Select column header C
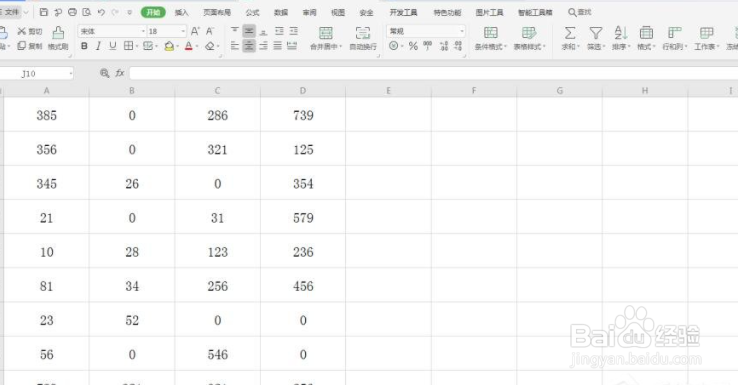The width and height of the screenshot is (744, 385). tap(217, 91)
